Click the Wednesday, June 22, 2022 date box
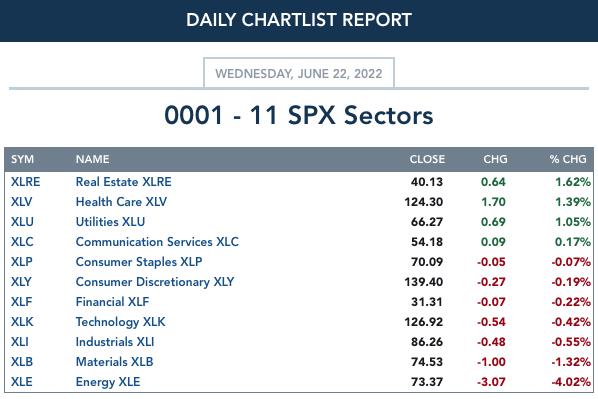This screenshot has height=399, width=598. click(299, 73)
